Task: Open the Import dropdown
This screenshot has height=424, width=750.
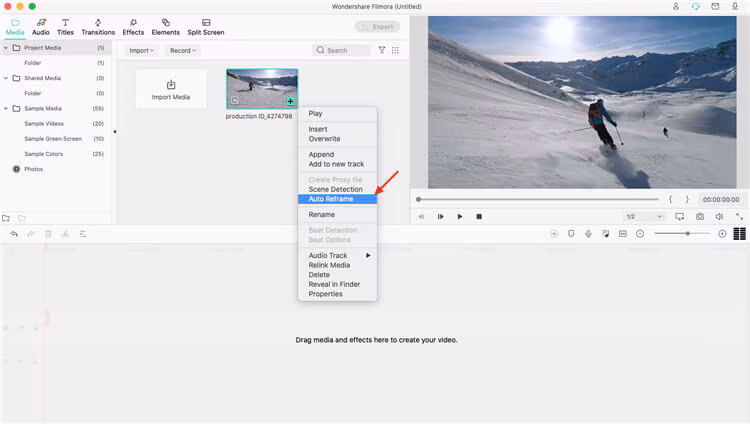Action: (142, 50)
